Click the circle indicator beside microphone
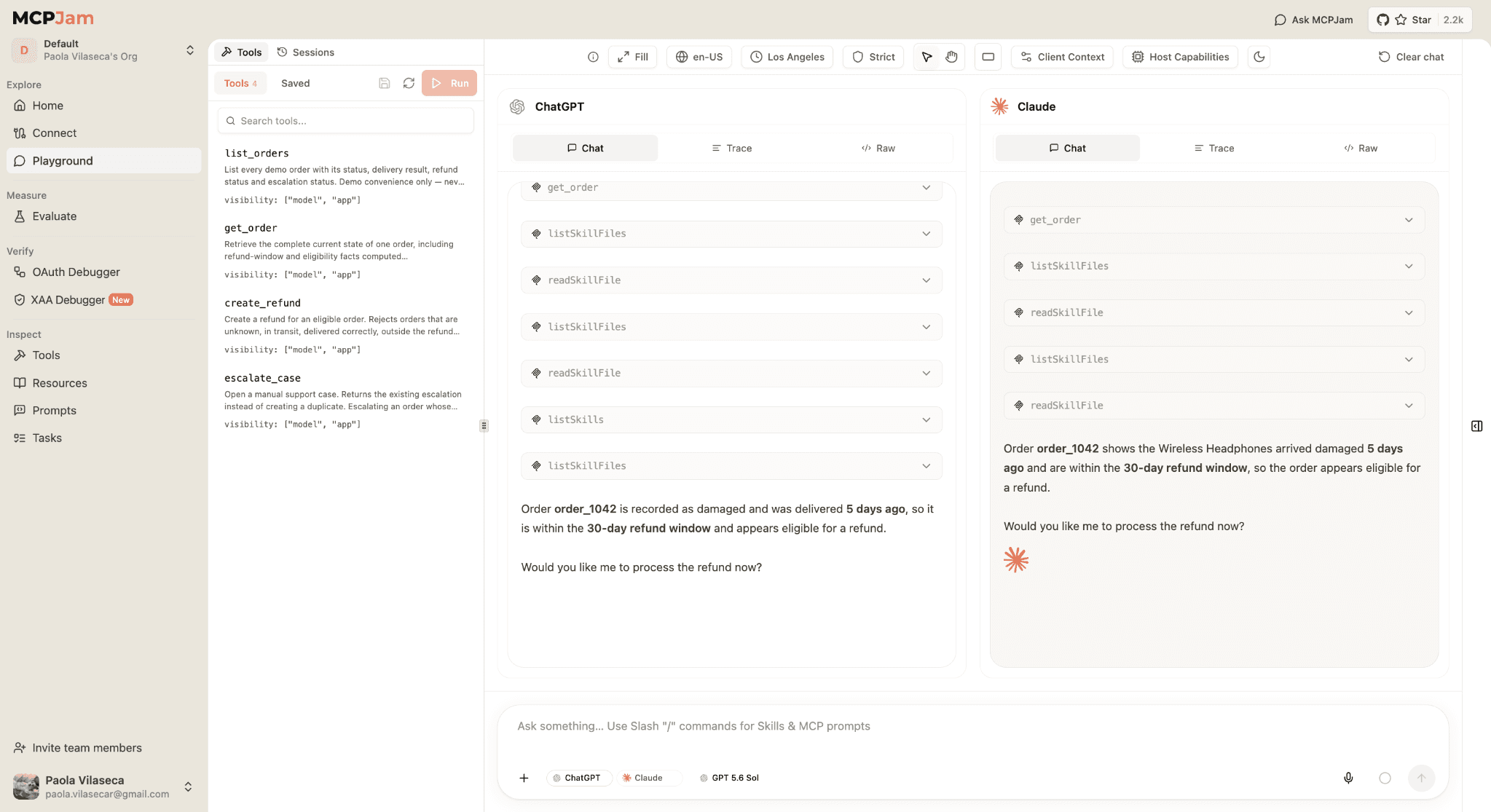 pyautogui.click(x=1385, y=778)
